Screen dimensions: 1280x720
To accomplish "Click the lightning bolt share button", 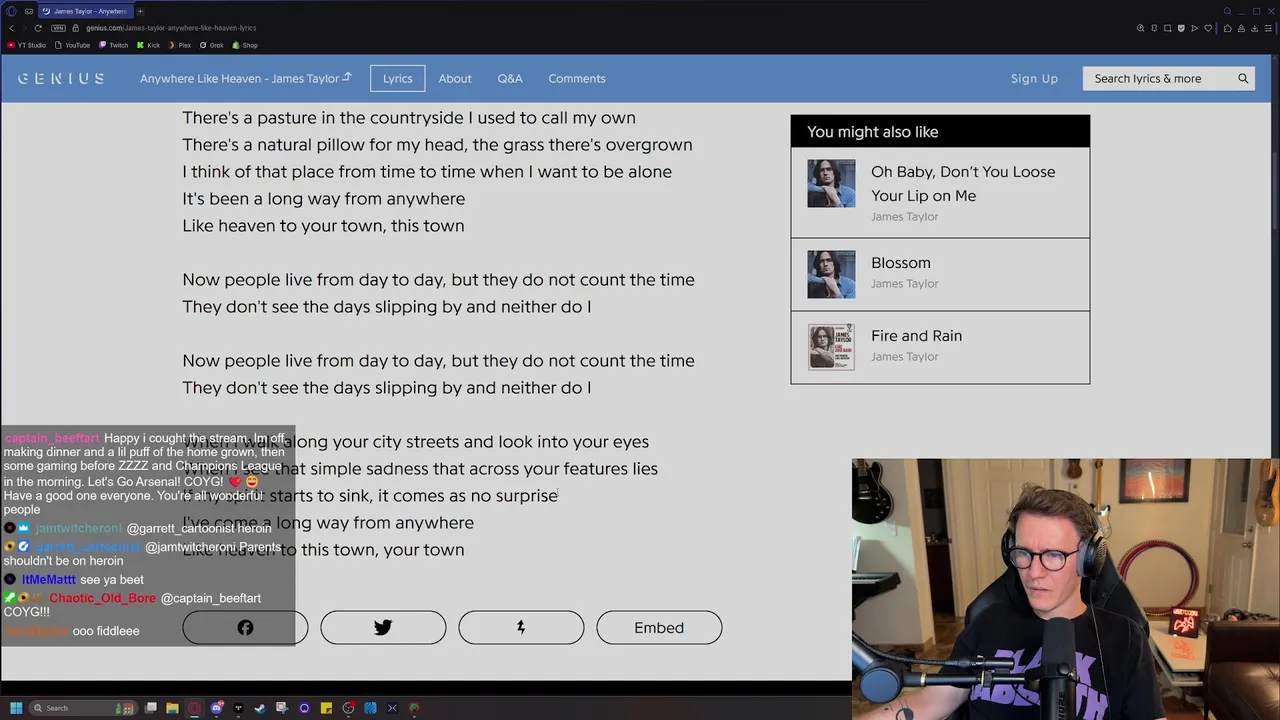I will coord(521,627).
